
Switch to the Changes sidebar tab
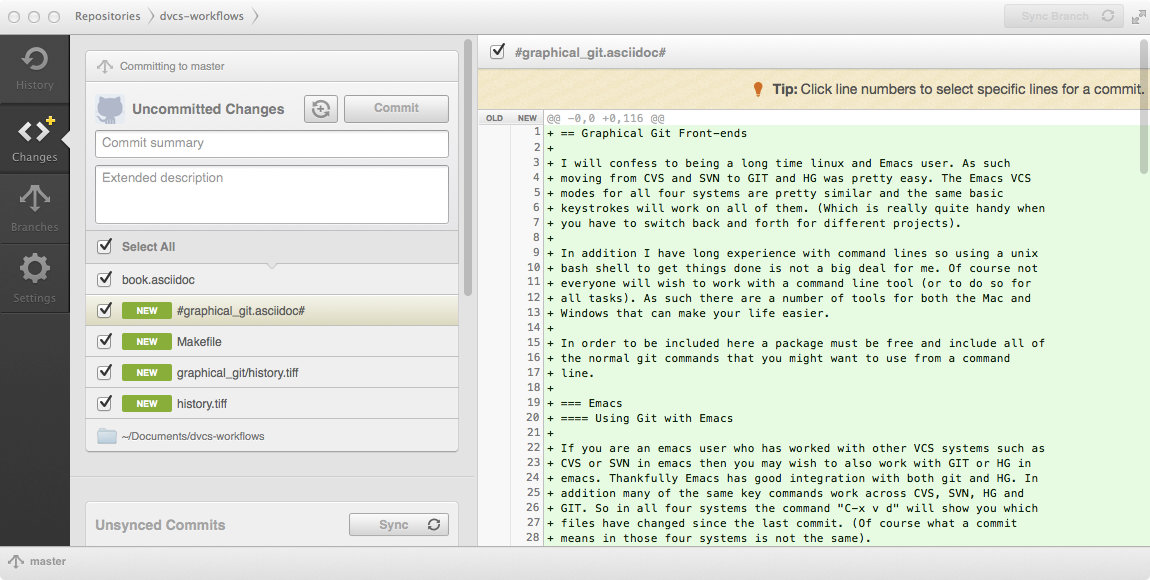click(x=34, y=139)
